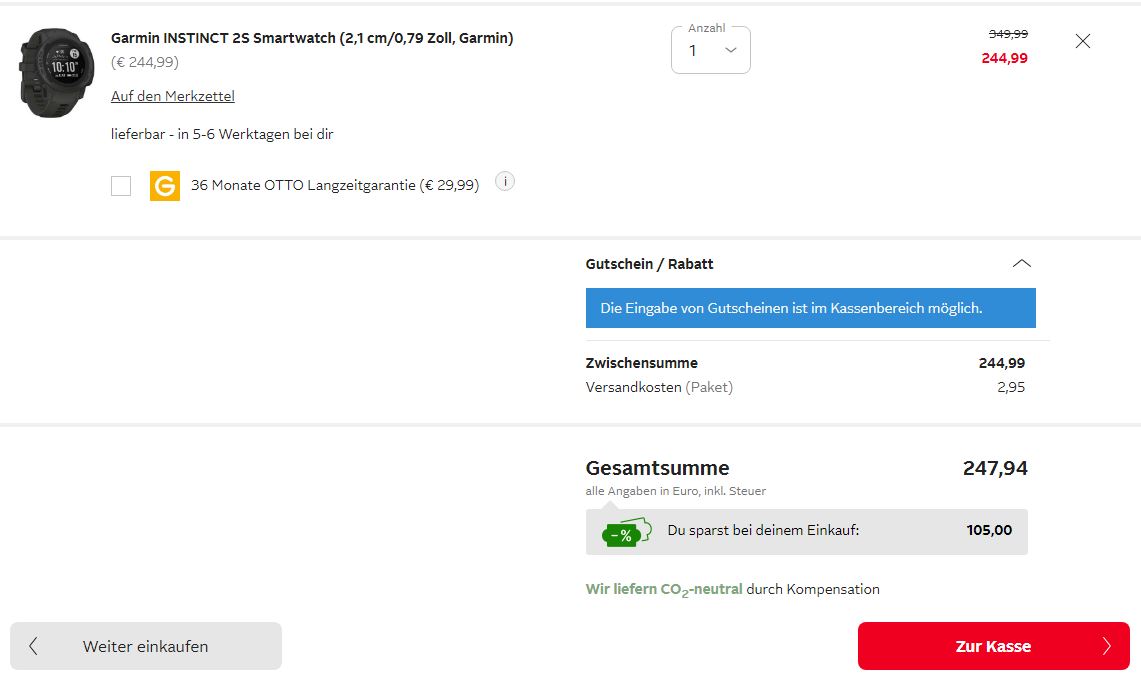The image size is (1141, 674).
Task: Click the crossed-out price 349,99
Action: [1008, 34]
